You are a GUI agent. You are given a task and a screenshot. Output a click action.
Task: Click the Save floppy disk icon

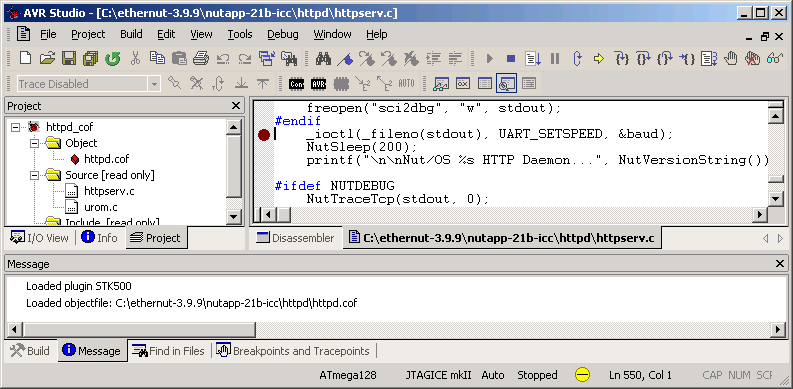69,59
